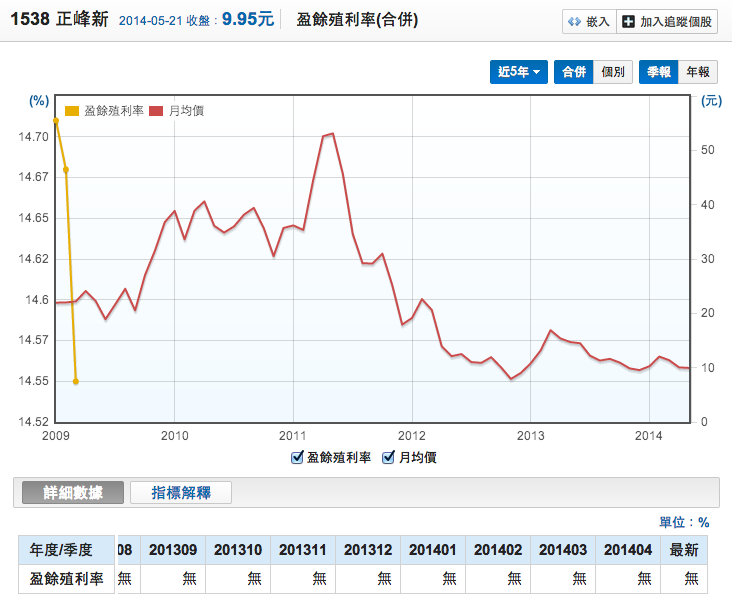732x603 pixels.
Task: Select the 季報 quarterly report option
Action: [x=659, y=72]
